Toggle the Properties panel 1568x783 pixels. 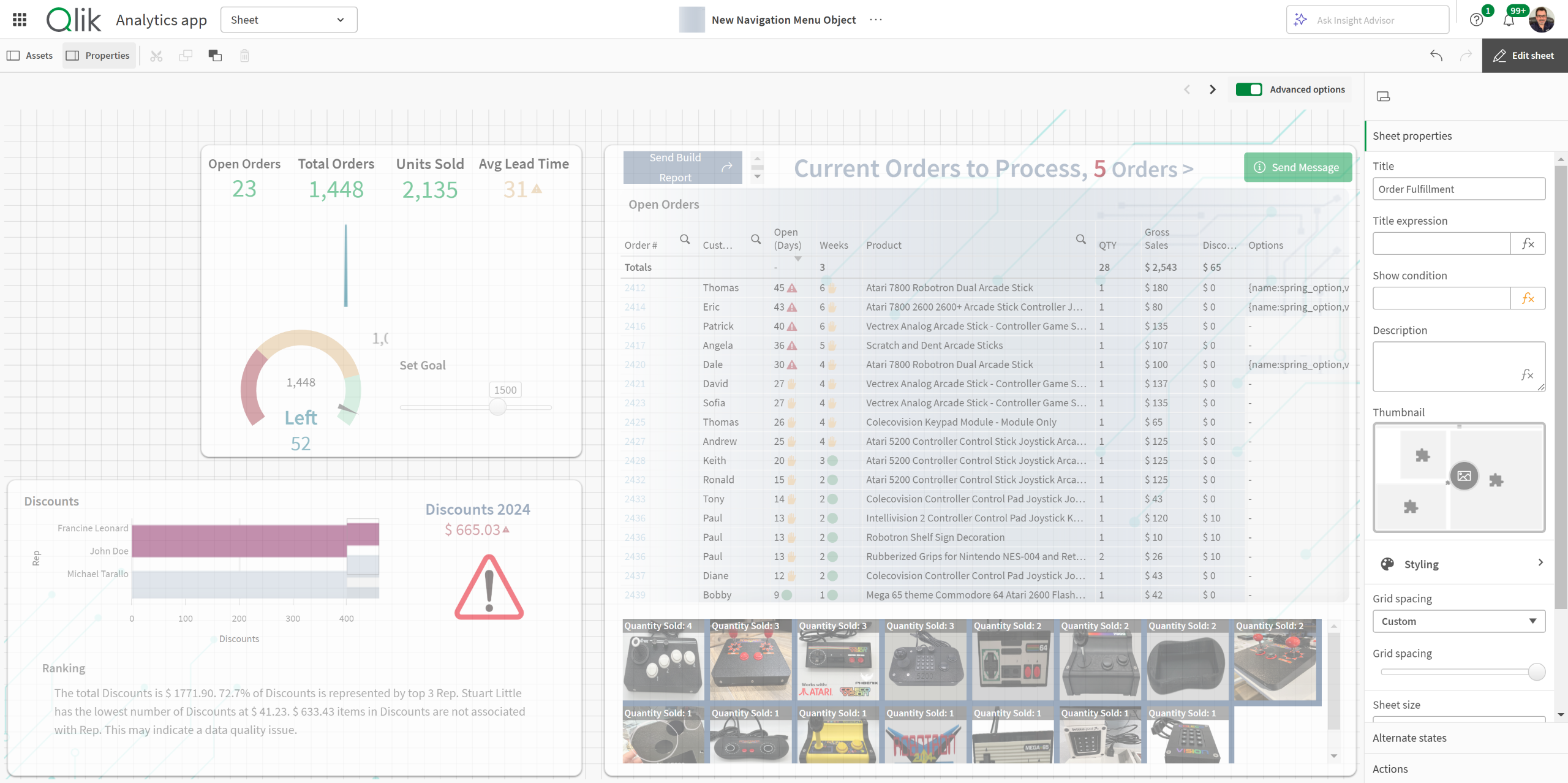(x=99, y=56)
